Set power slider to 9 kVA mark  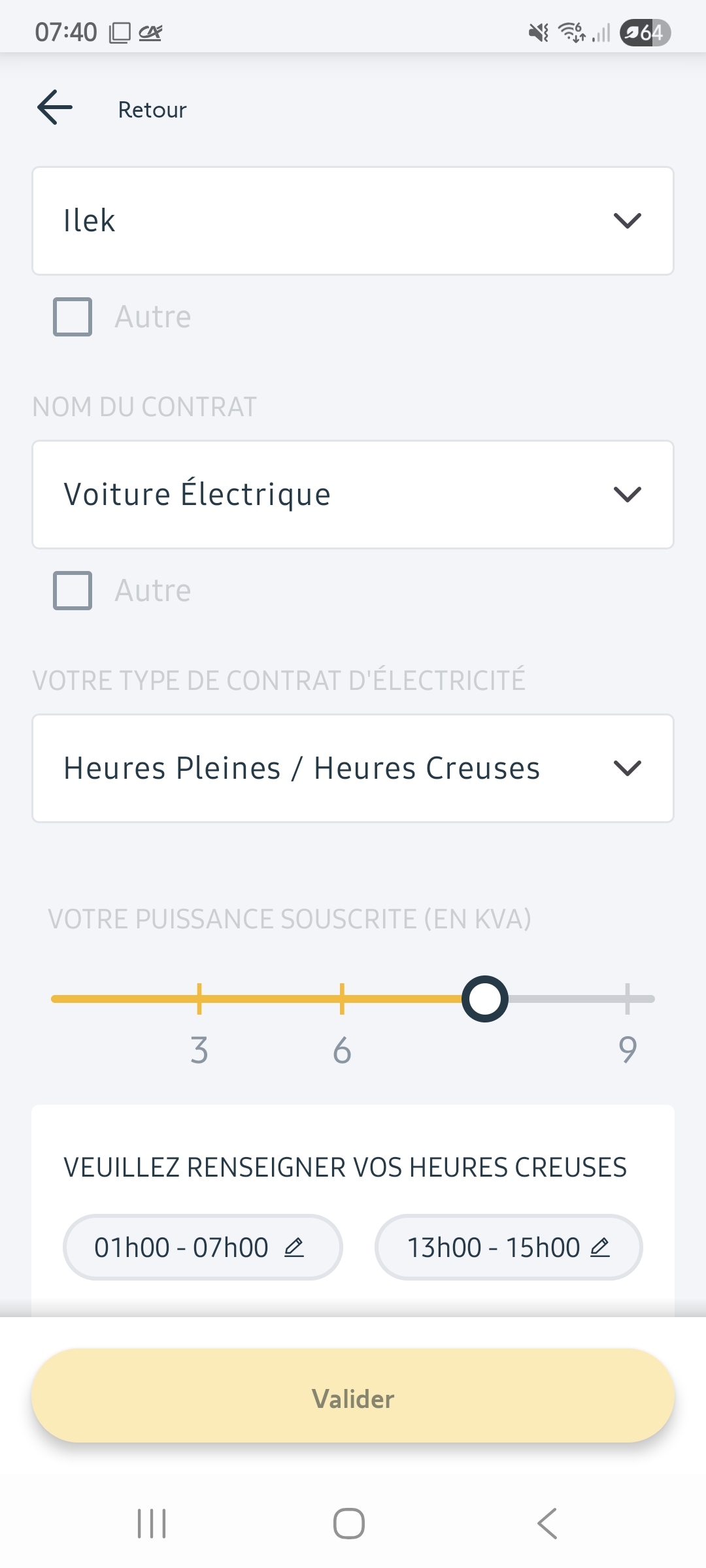627,999
